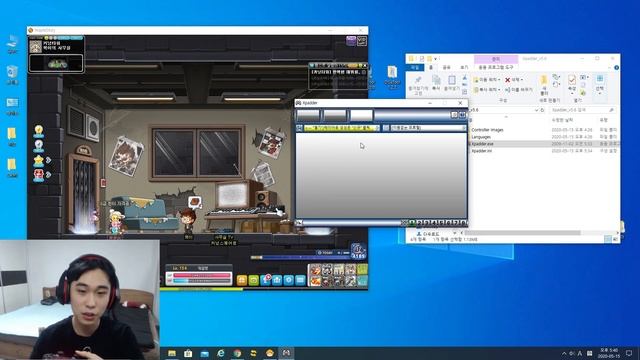The image size is (640, 360).
Task: Click the blue community house icon in game
Action: point(277,280)
